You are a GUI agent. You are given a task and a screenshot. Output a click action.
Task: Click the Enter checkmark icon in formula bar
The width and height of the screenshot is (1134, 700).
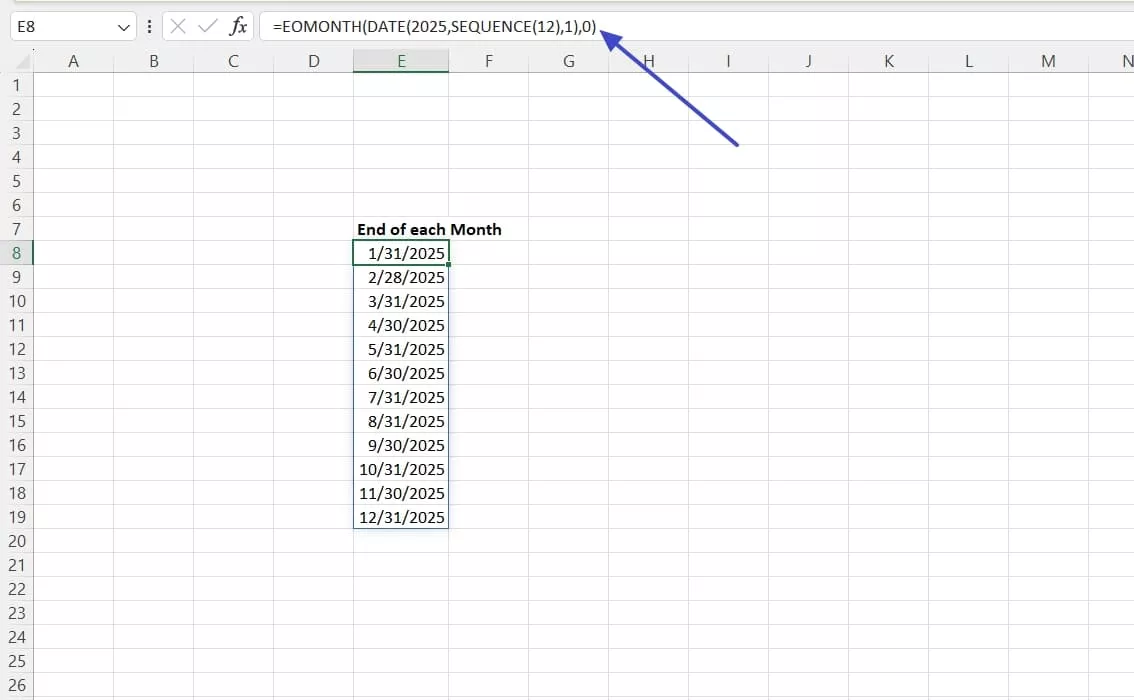tap(205, 26)
